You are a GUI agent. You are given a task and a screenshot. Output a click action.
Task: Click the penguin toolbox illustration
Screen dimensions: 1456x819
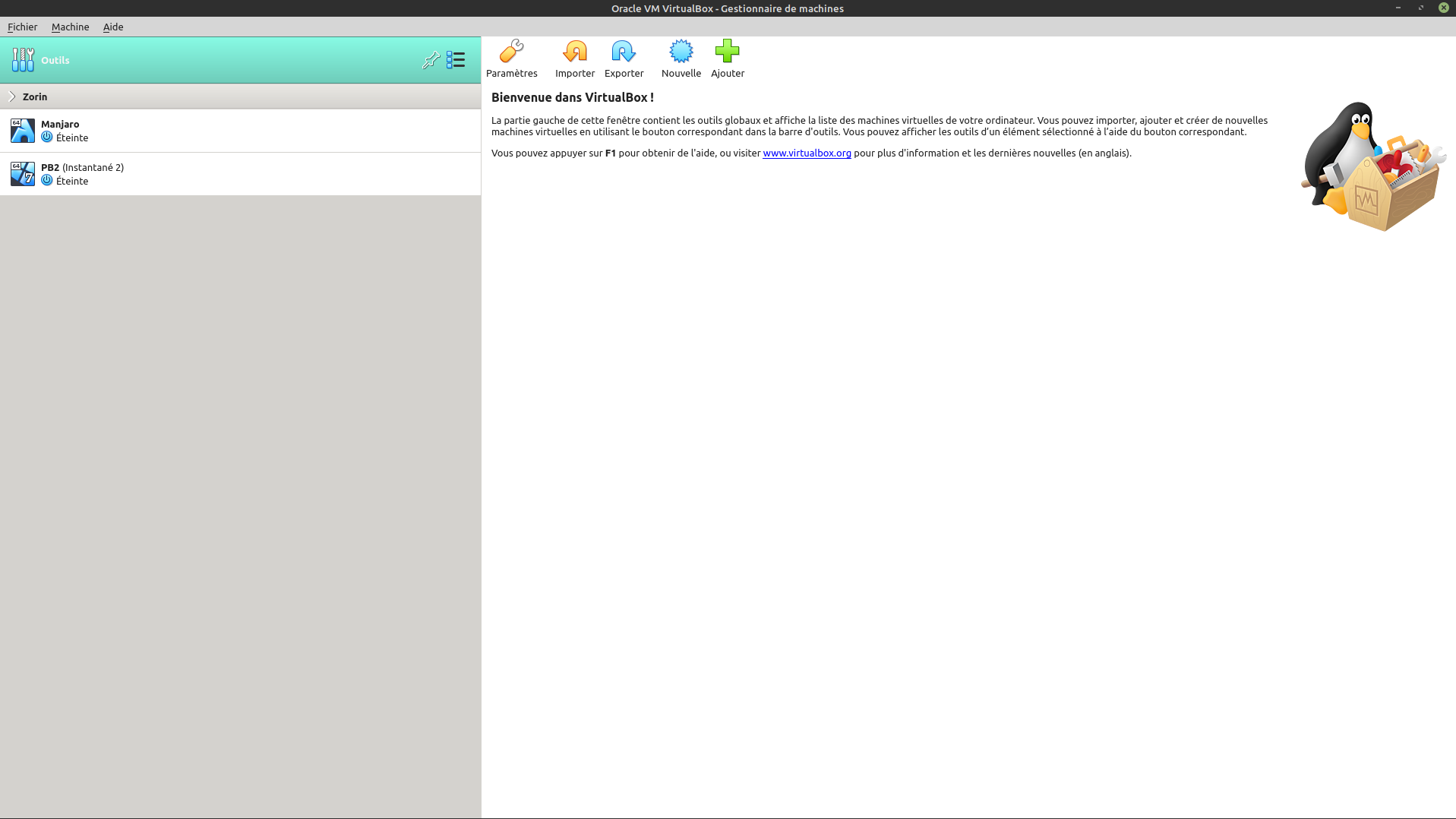1372,167
